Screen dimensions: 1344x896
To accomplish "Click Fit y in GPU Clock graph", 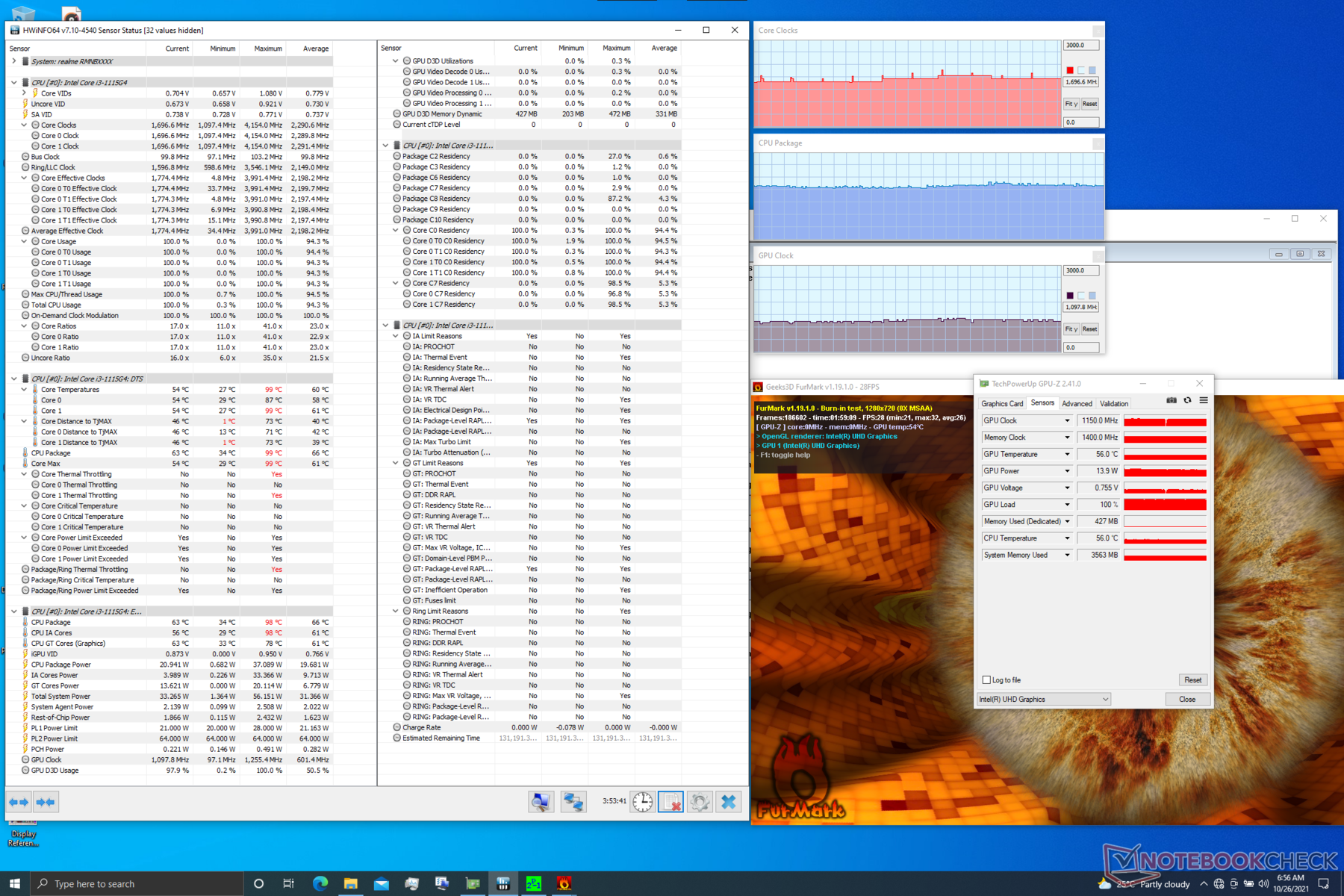I will (1071, 329).
